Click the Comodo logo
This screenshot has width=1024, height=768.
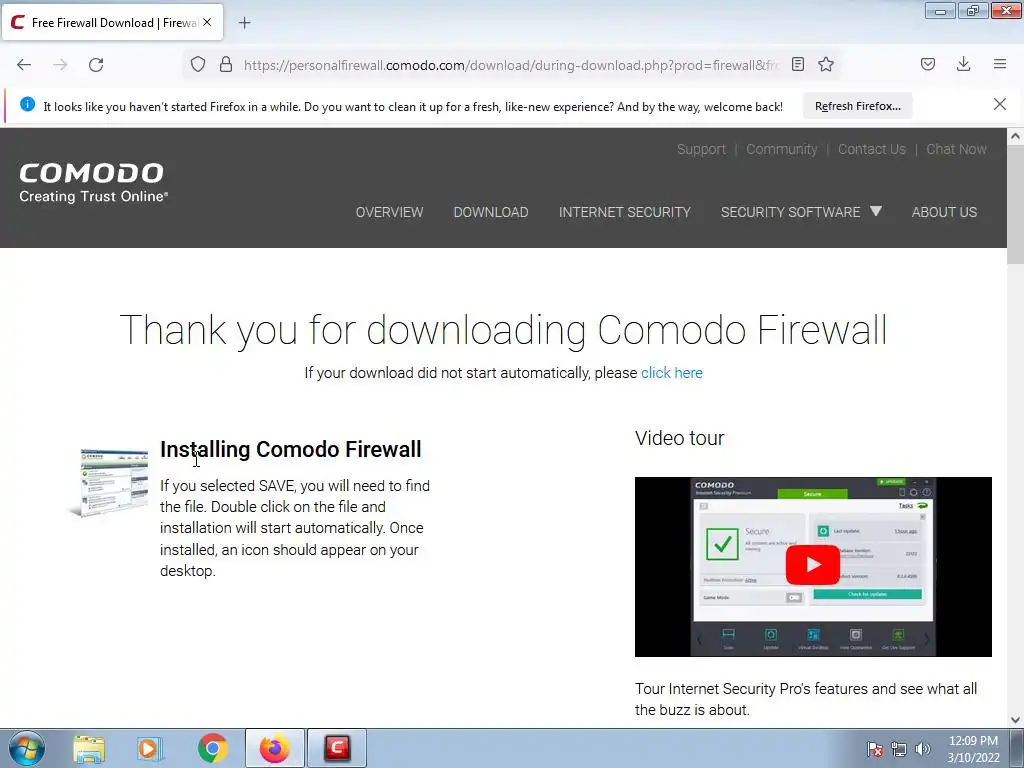(x=93, y=183)
